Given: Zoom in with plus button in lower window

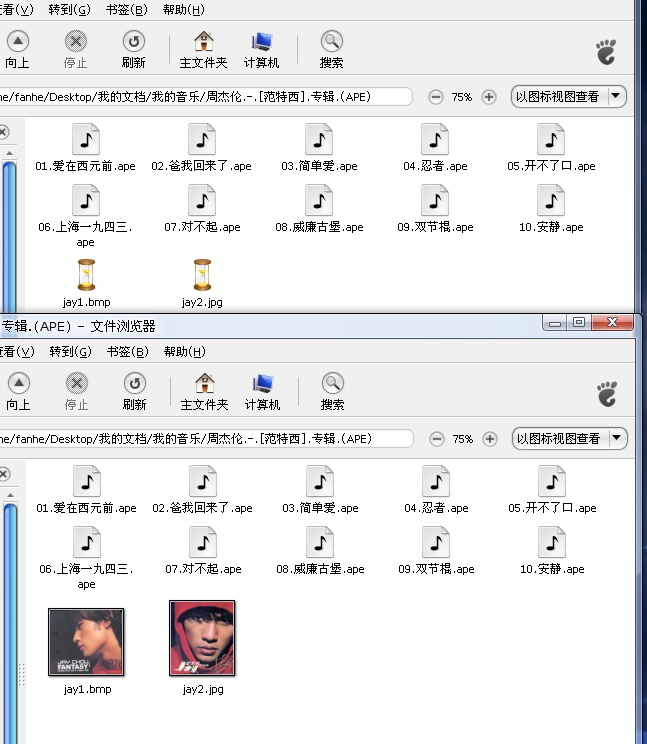Looking at the screenshot, I should [490, 439].
